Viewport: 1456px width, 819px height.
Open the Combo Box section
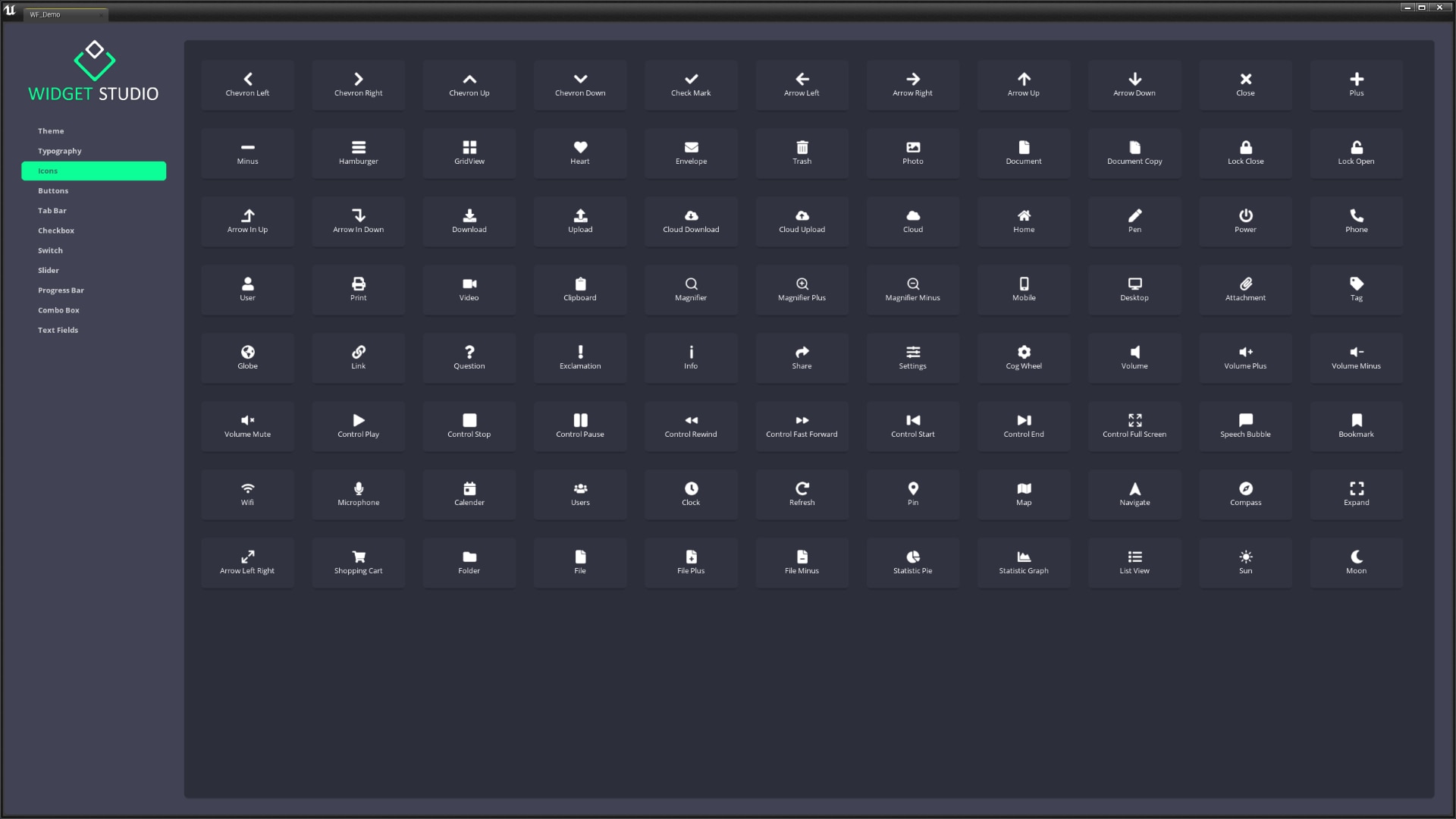pos(58,309)
